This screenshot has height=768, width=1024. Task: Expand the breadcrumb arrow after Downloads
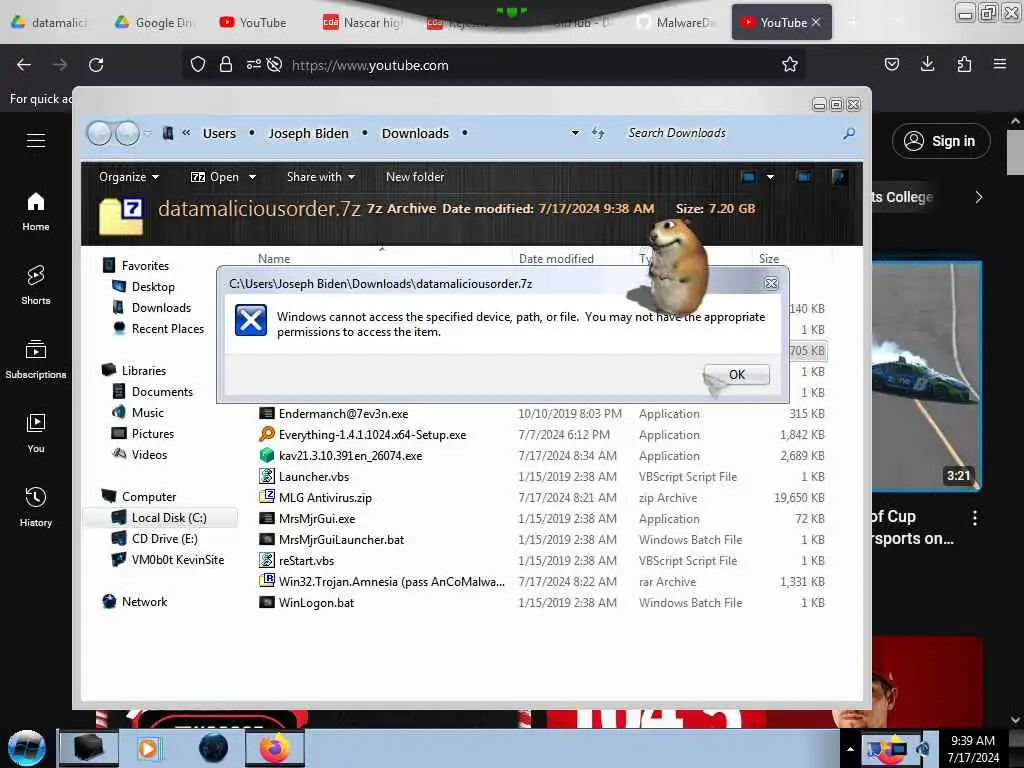click(x=464, y=133)
